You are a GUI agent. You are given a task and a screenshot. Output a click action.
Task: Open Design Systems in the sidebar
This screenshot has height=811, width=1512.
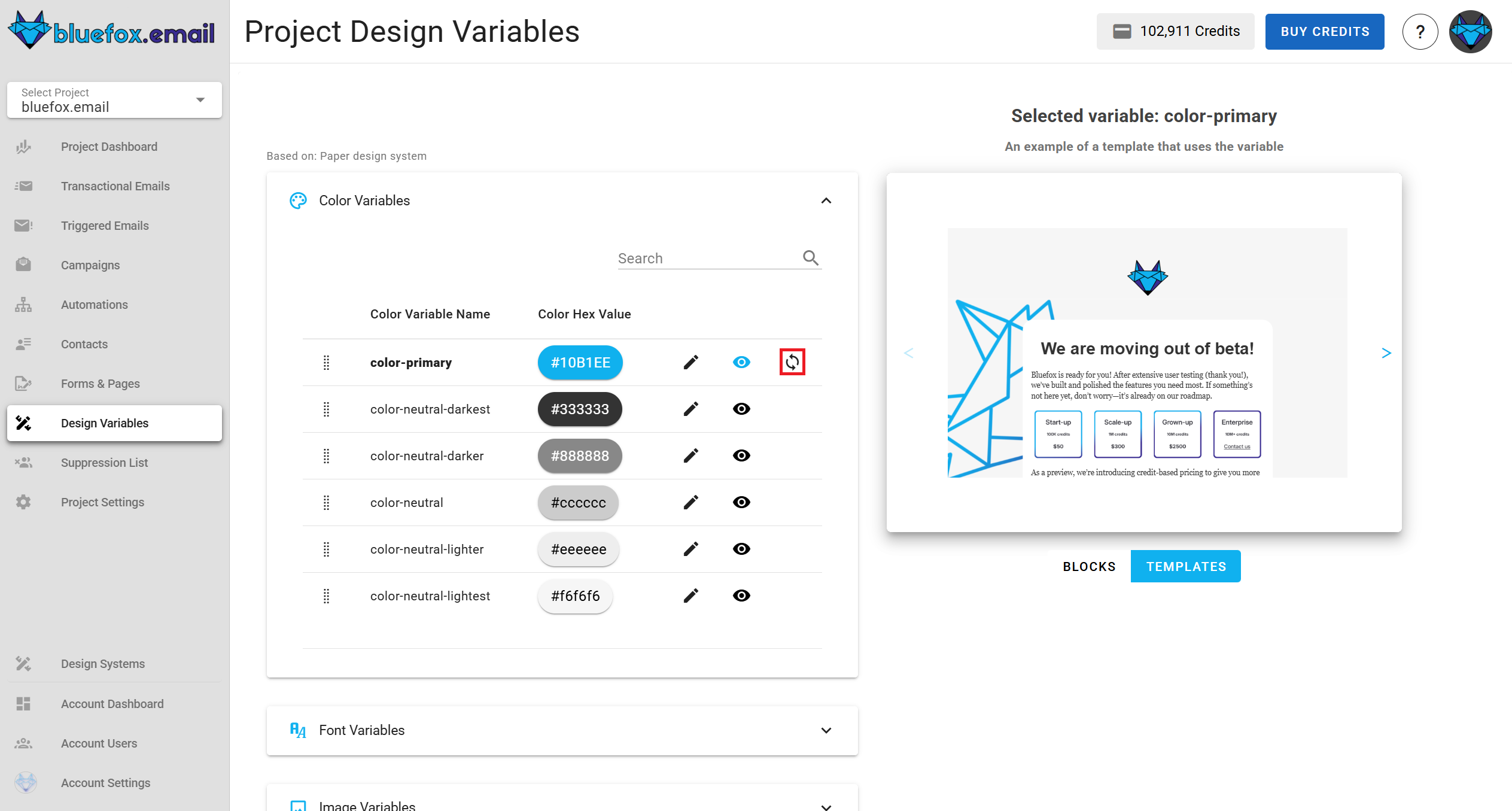[114, 664]
